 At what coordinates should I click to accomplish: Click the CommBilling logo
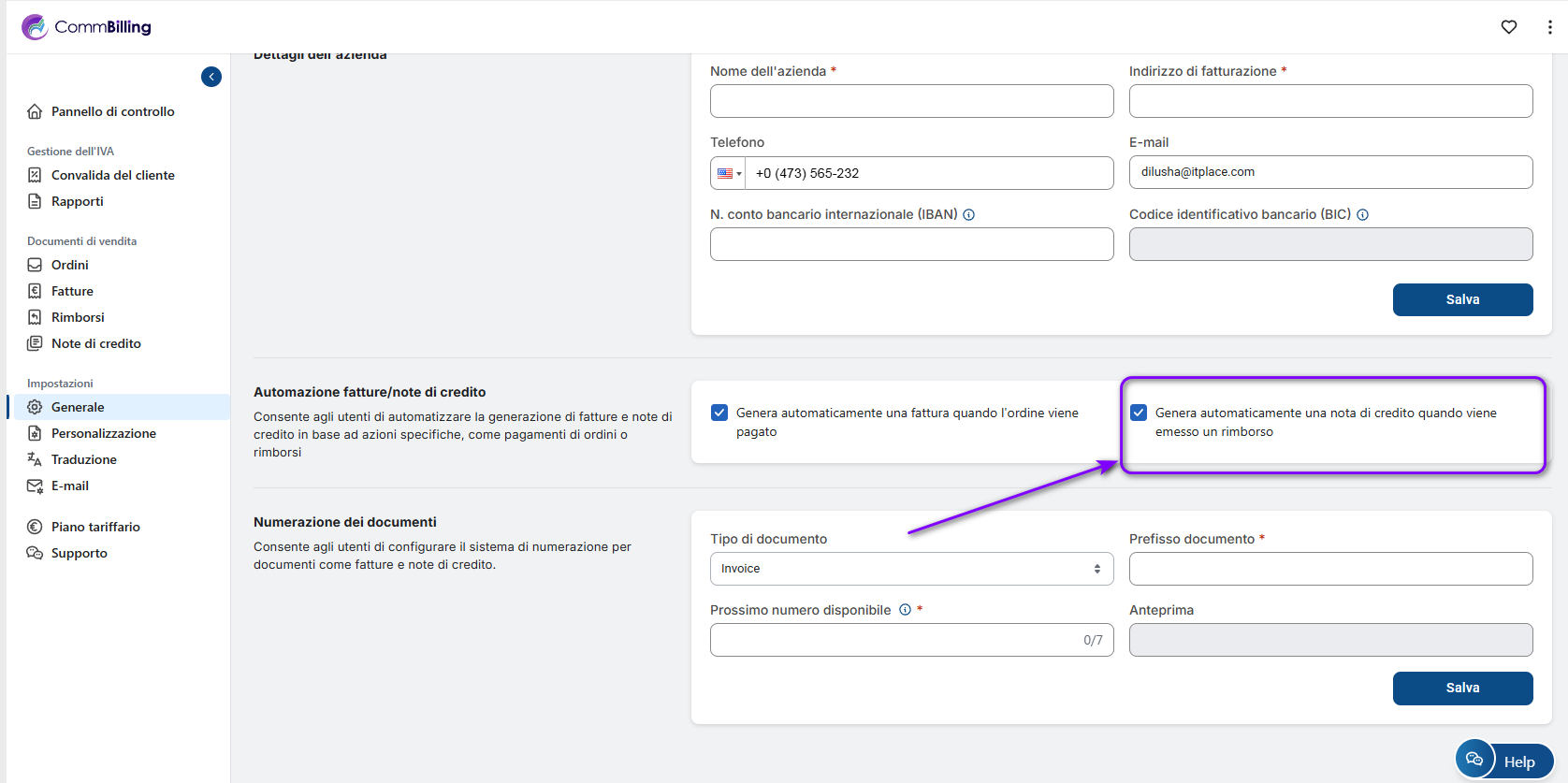pos(86,27)
